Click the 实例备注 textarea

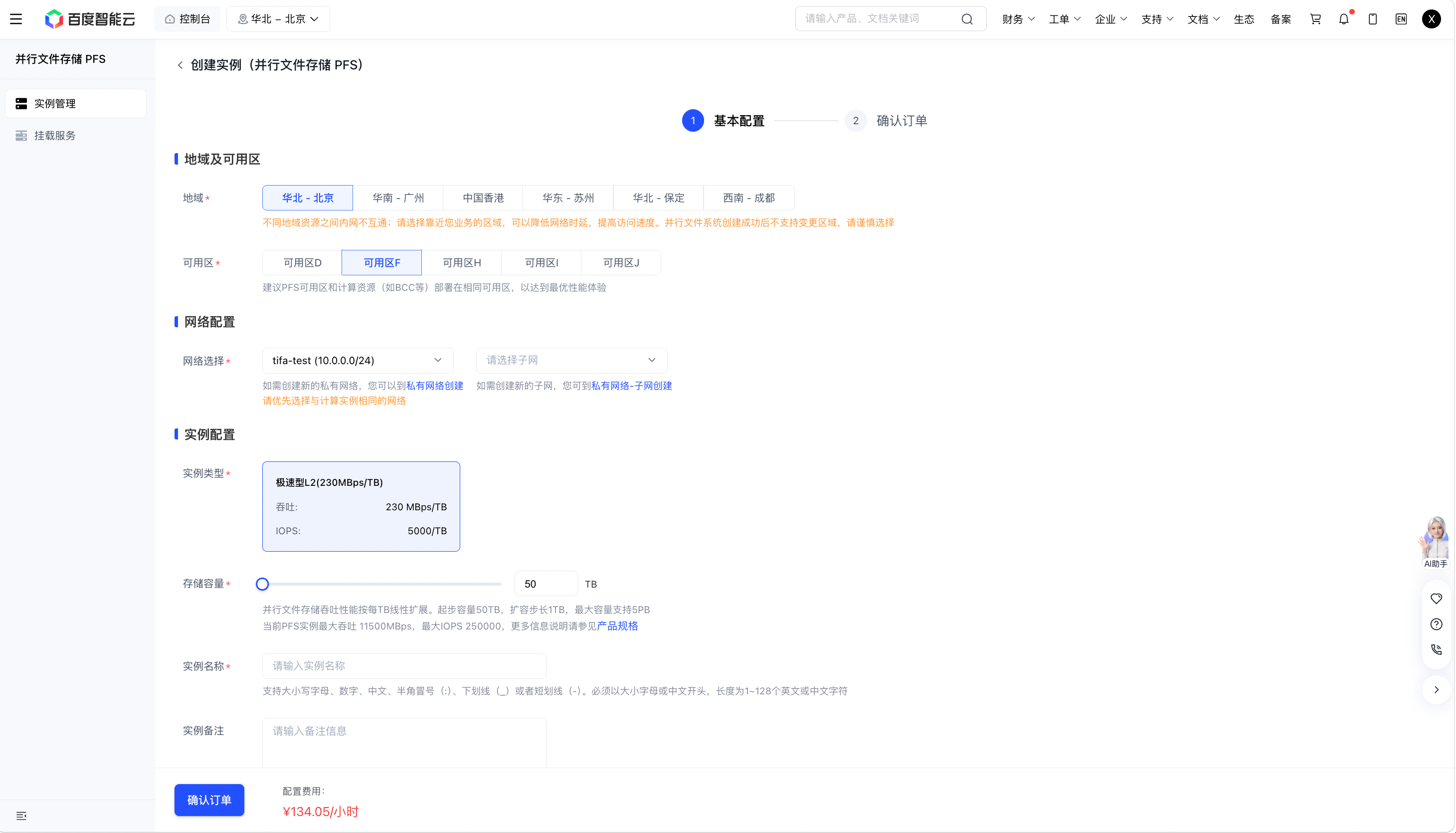pos(404,743)
